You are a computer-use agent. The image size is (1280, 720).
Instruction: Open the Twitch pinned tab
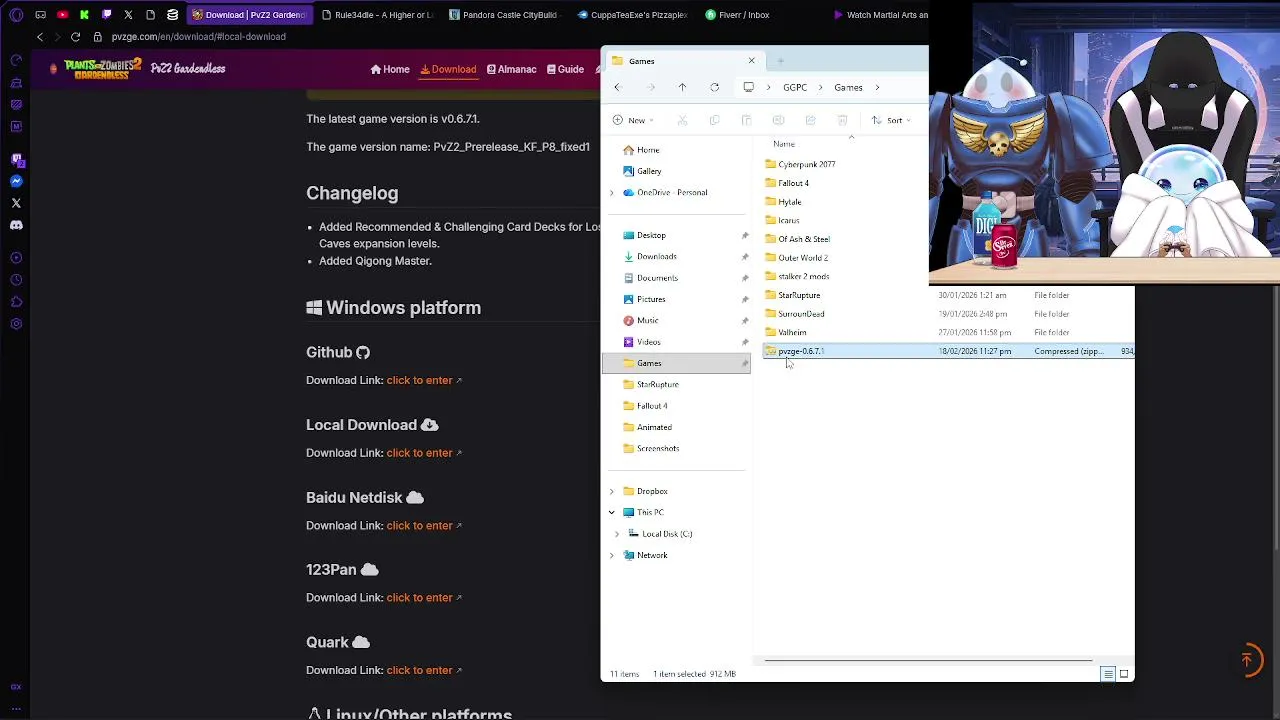(x=106, y=15)
